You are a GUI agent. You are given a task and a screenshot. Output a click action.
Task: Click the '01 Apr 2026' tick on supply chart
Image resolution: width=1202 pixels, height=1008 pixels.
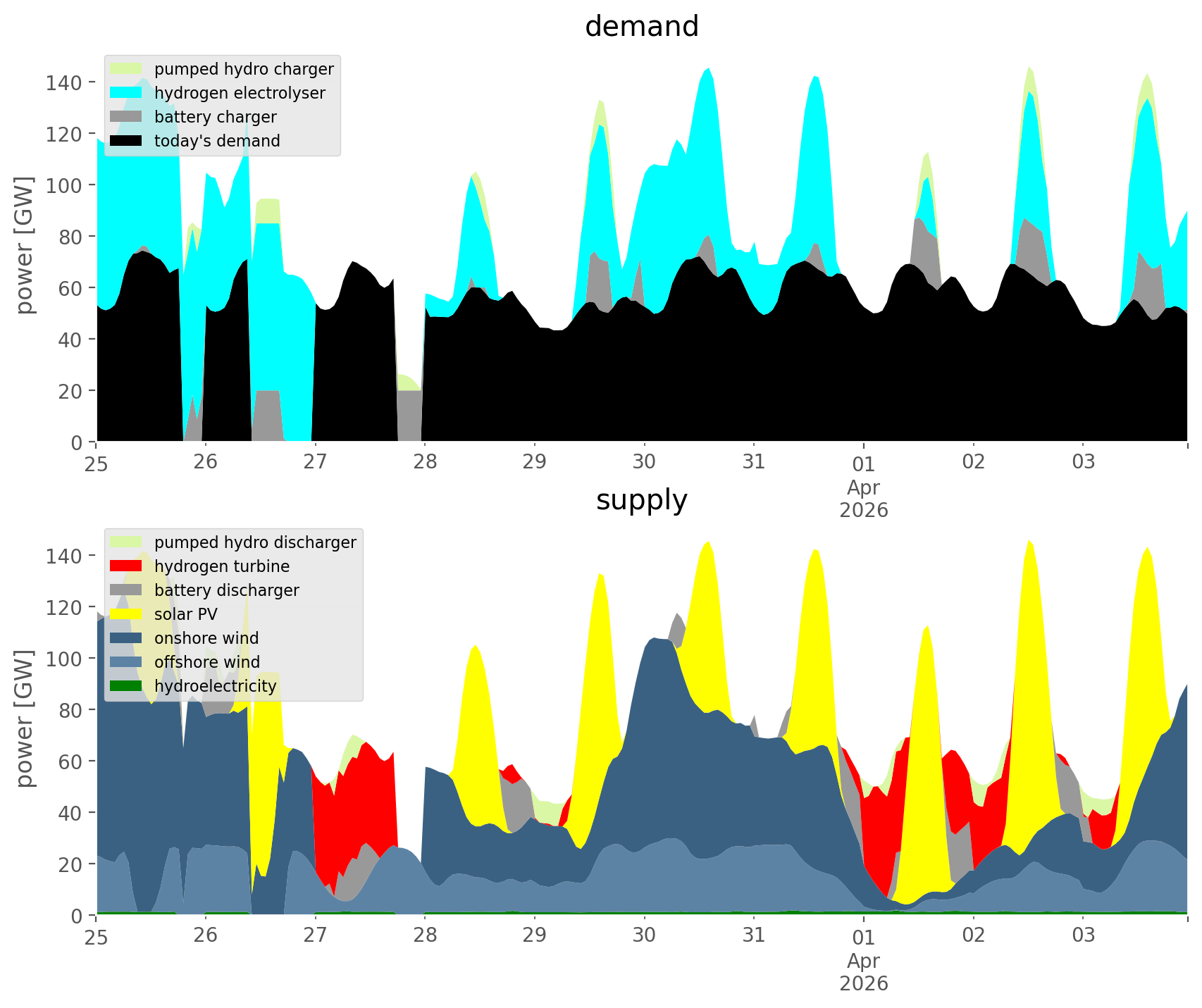tap(863, 959)
